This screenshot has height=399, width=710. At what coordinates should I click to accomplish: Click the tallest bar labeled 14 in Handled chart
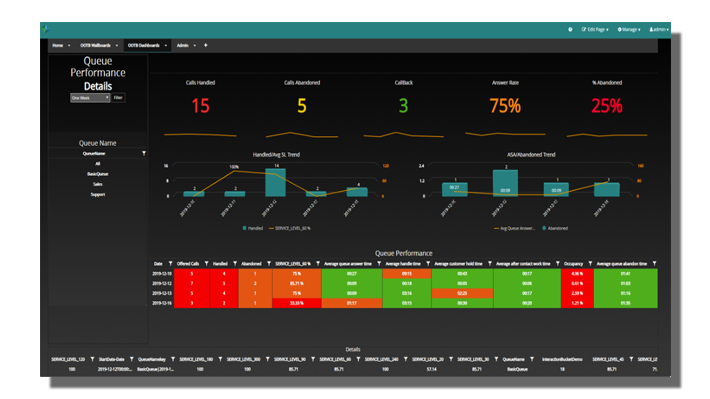(x=275, y=183)
